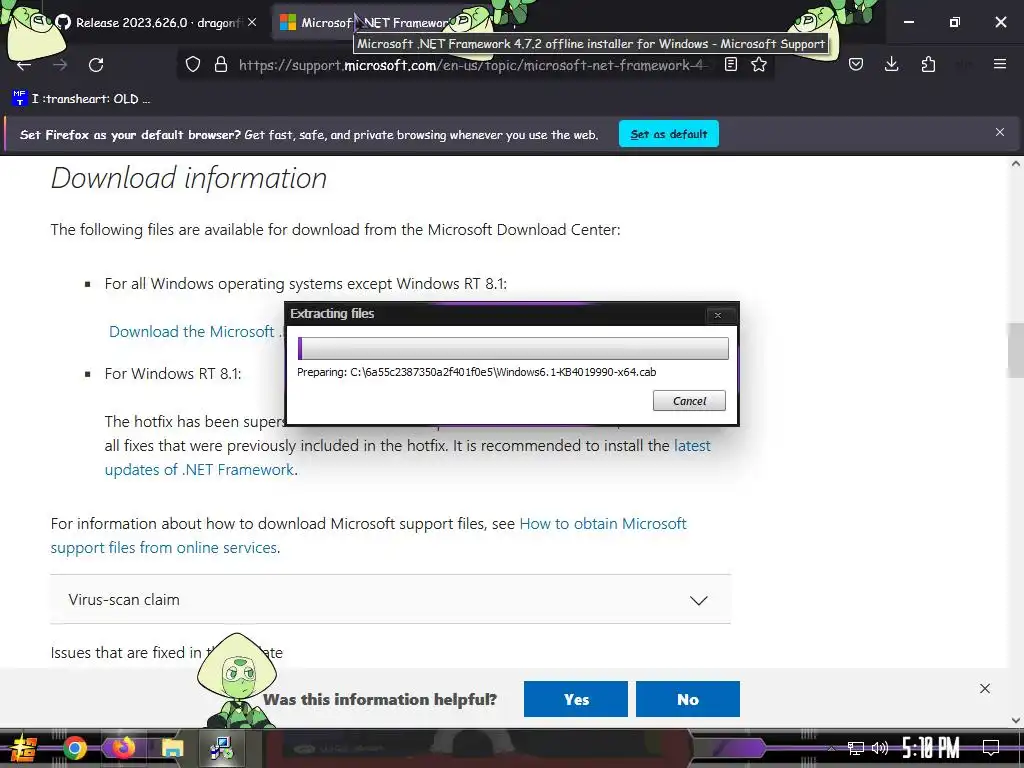Image resolution: width=1024 pixels, height=768 pixels.
Task: Open tracking protection shield icon
Action: [193, 65]
